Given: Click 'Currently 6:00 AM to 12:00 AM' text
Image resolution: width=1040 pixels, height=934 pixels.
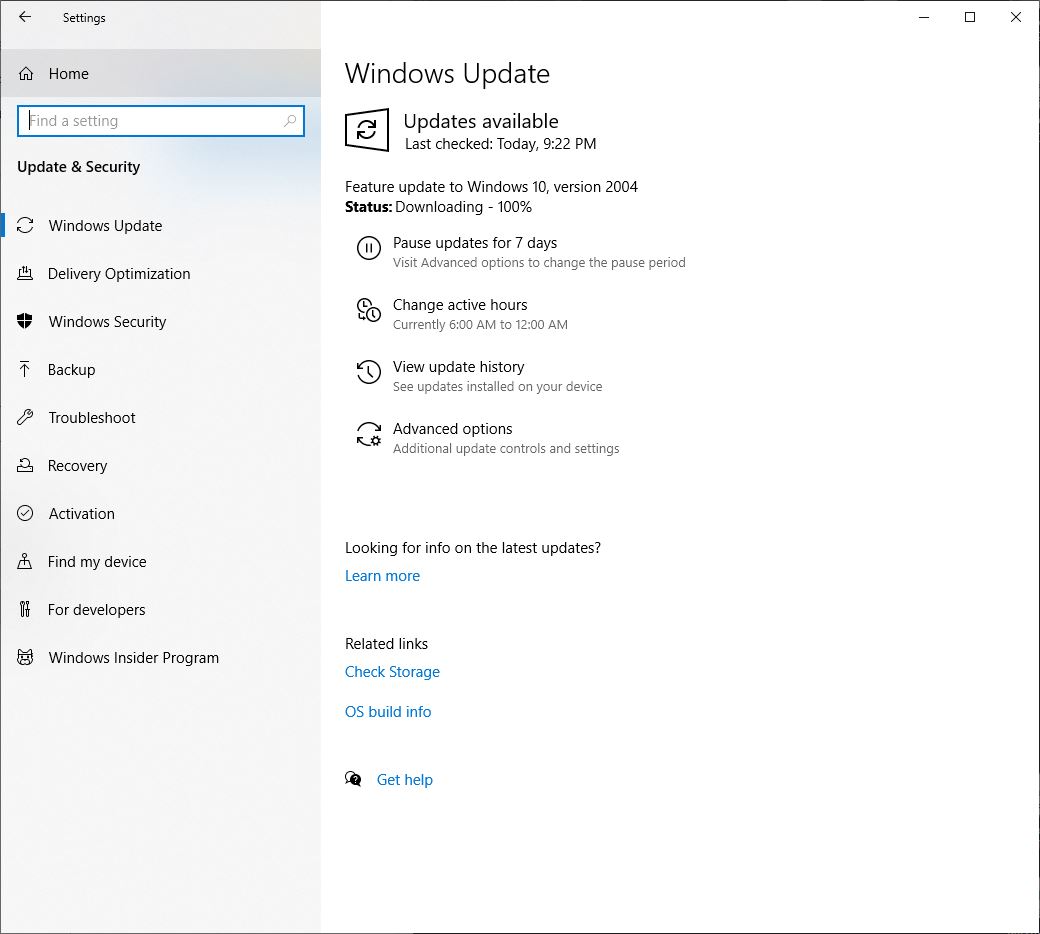Looking at the screenshot, I should click(x=480, y=324).
